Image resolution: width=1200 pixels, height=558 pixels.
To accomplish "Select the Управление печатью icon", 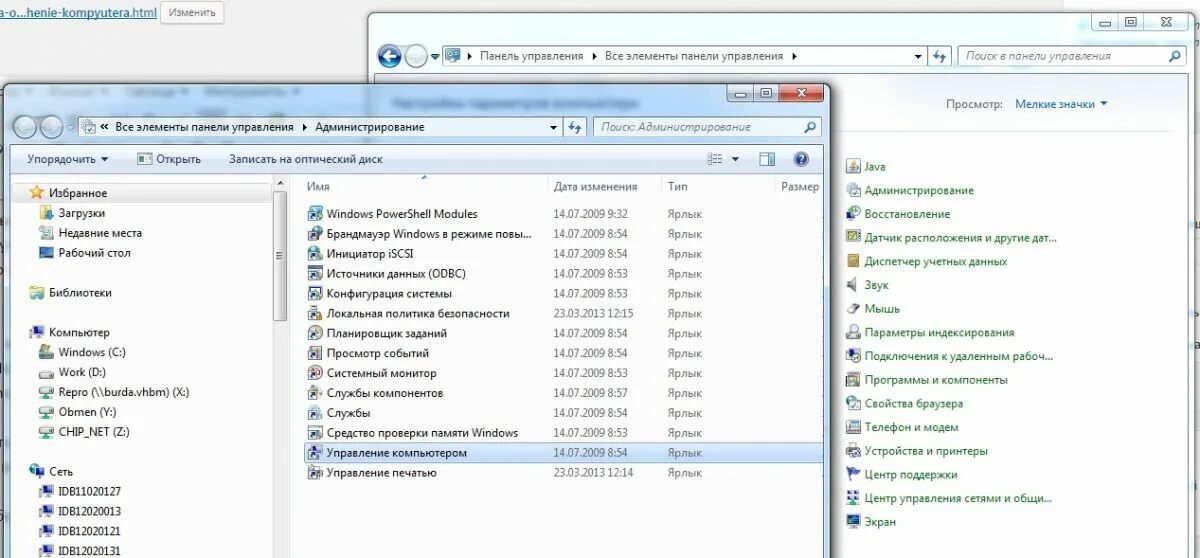I will click(315, 473).
